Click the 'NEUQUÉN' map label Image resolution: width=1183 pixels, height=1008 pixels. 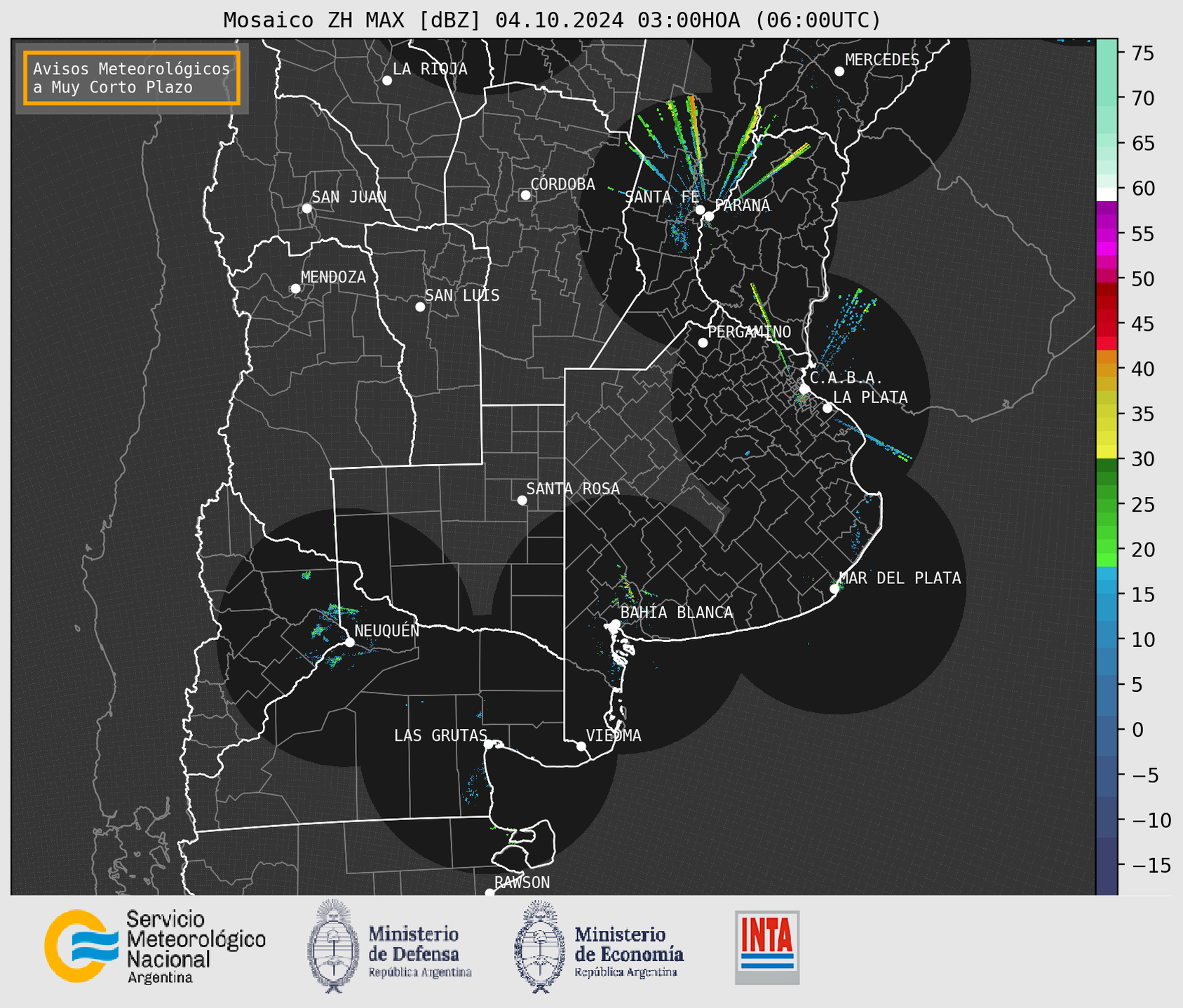386,631
